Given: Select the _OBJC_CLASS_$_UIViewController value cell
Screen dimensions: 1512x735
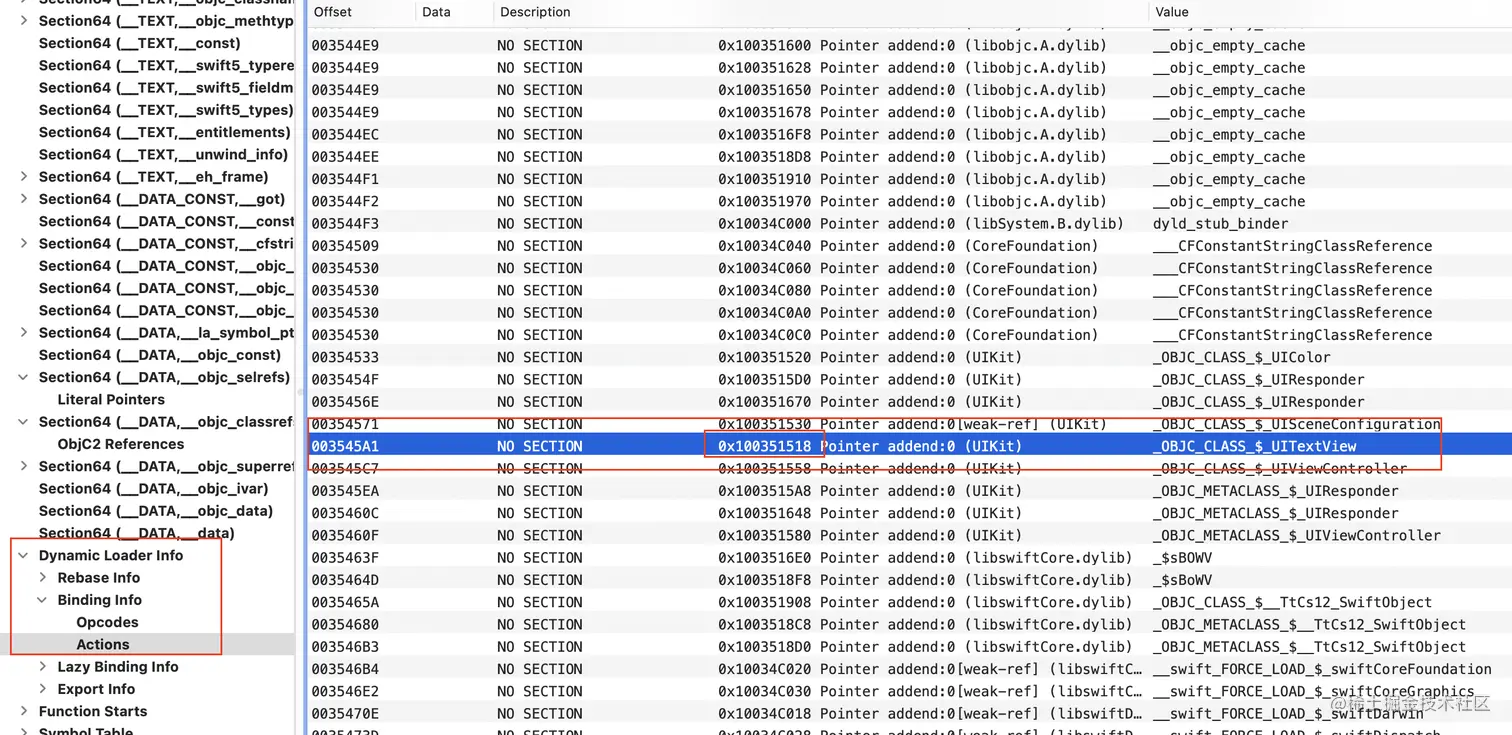Looking at the screenshot, I should click(x=1279, y=468).
